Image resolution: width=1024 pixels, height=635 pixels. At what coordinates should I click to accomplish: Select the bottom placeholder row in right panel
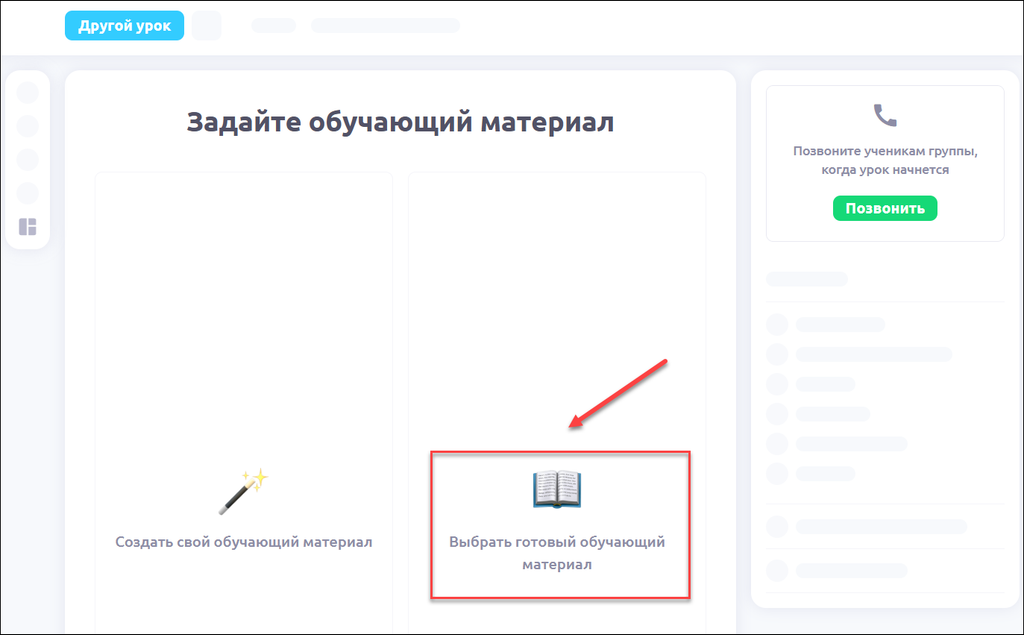point(850,570)
